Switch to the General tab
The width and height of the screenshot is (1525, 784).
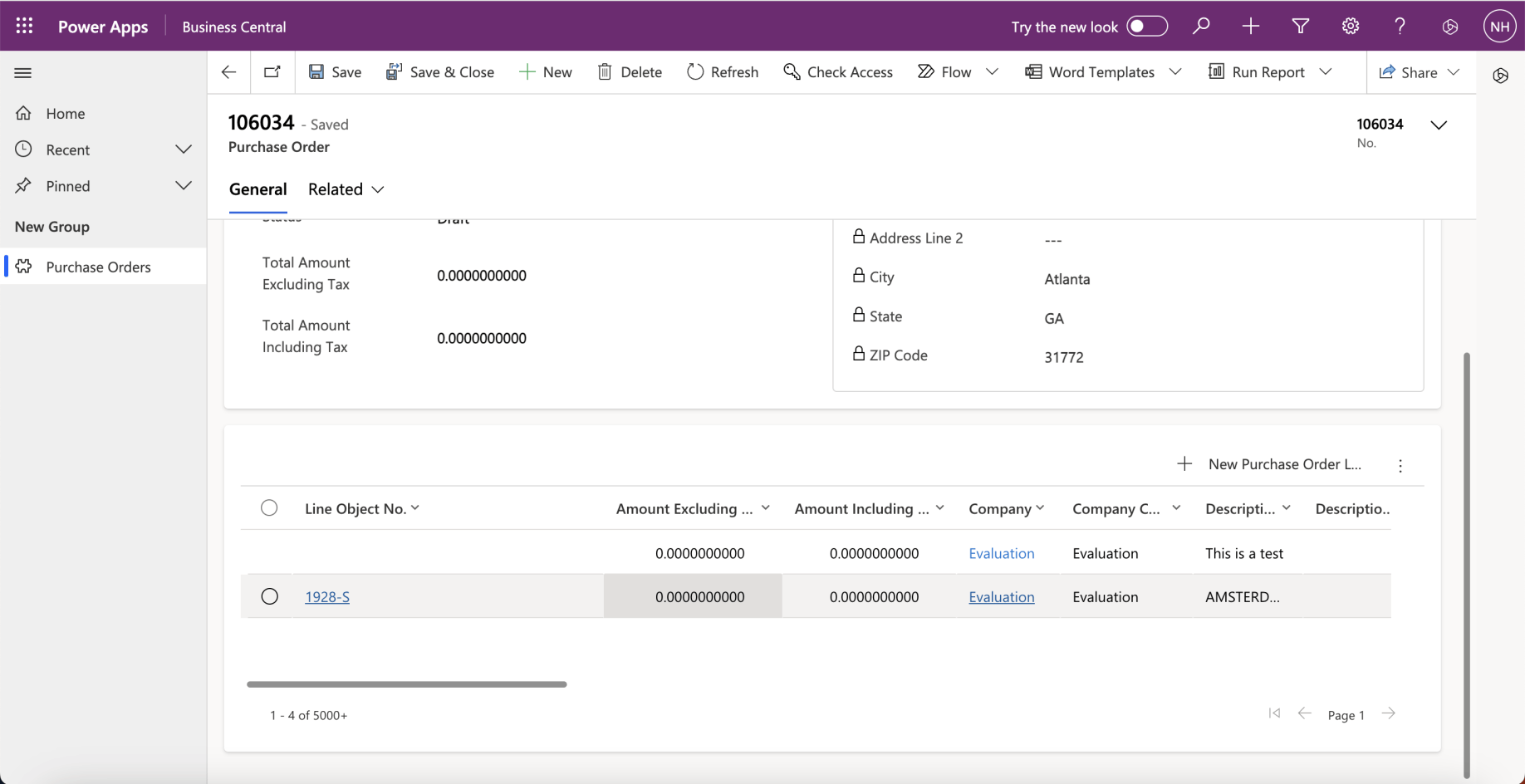pos(257,189)
